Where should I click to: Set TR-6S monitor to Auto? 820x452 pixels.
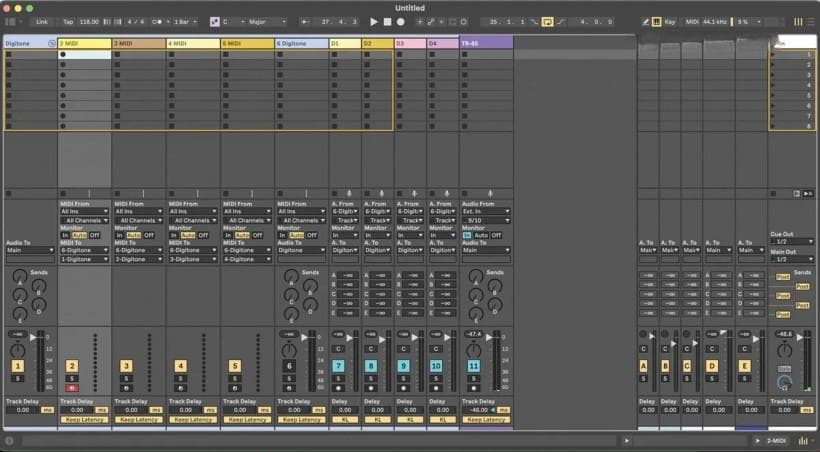point(481,235)
